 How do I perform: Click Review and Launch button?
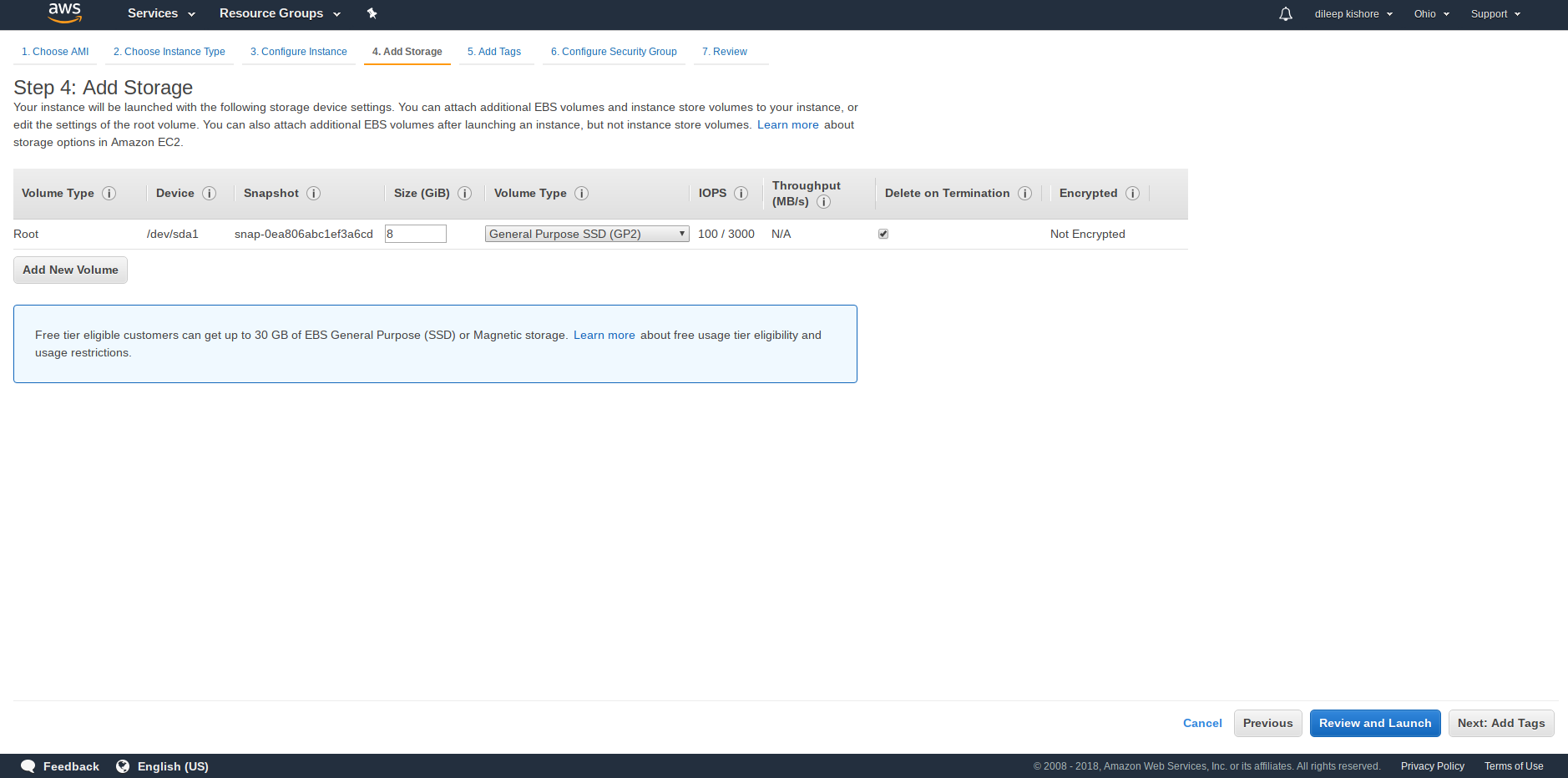pyautogui.click(x=1375, y=724)
